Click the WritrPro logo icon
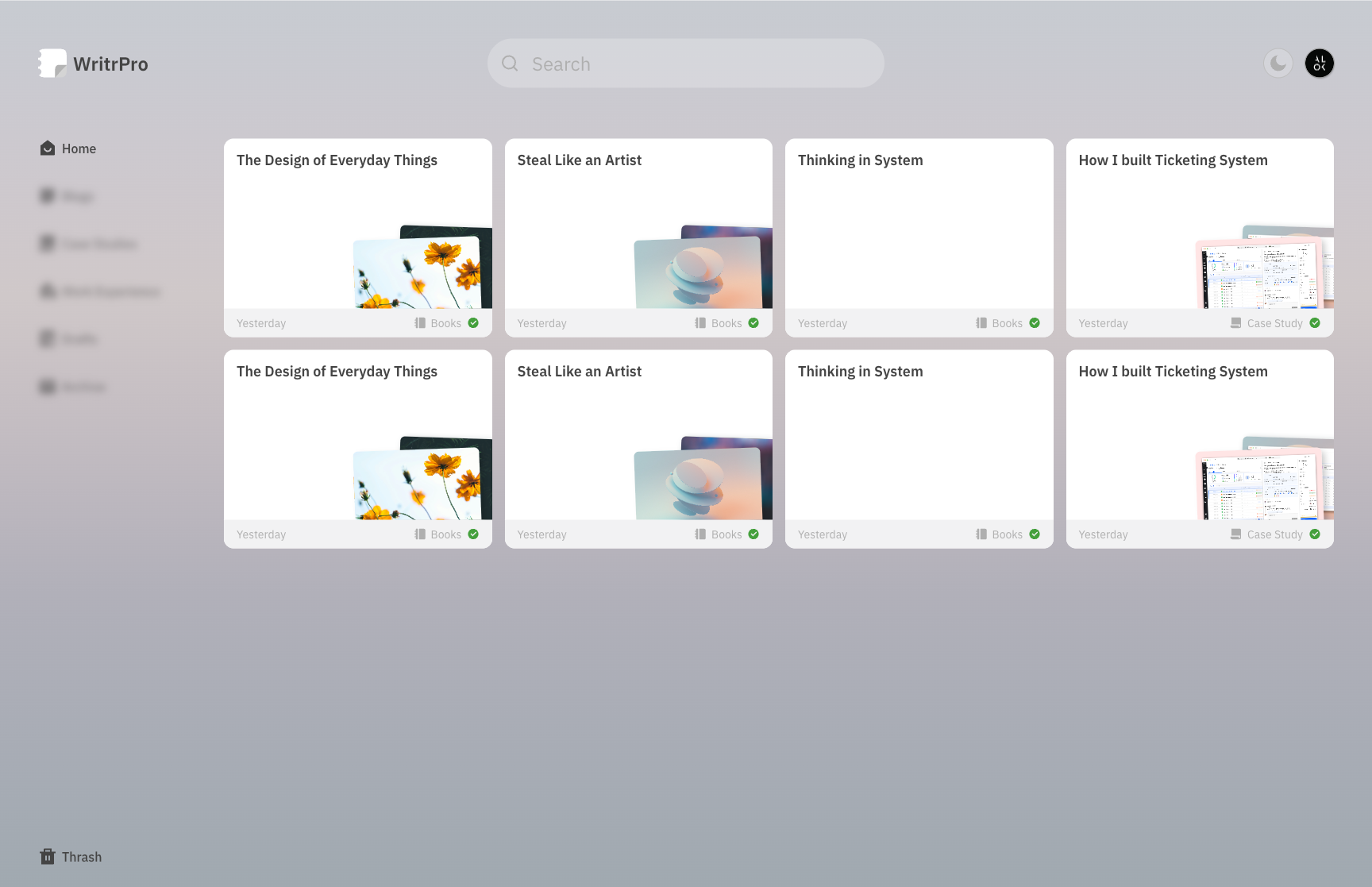1372x887 pixels. point(52,64)
